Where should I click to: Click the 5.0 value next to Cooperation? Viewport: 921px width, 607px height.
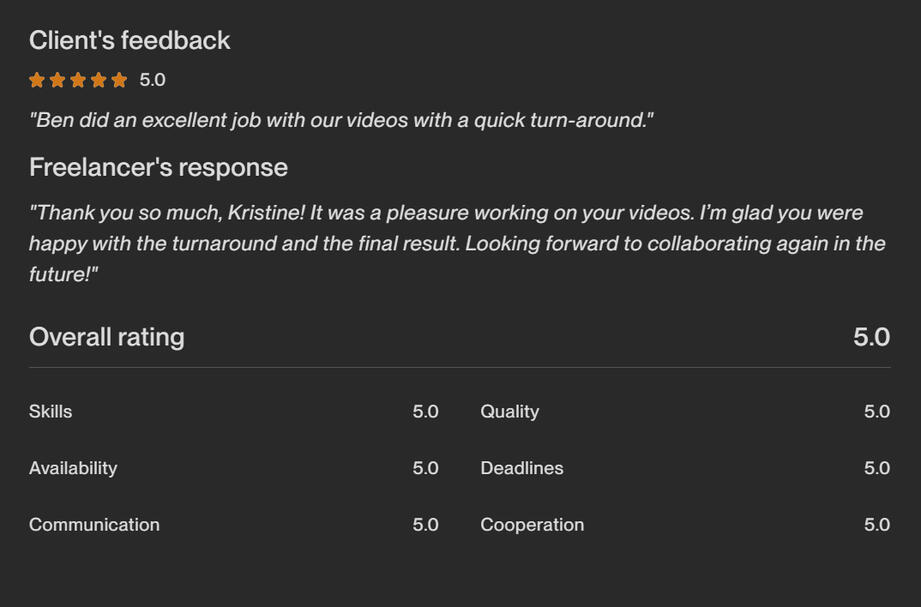(x=877, y=525)
